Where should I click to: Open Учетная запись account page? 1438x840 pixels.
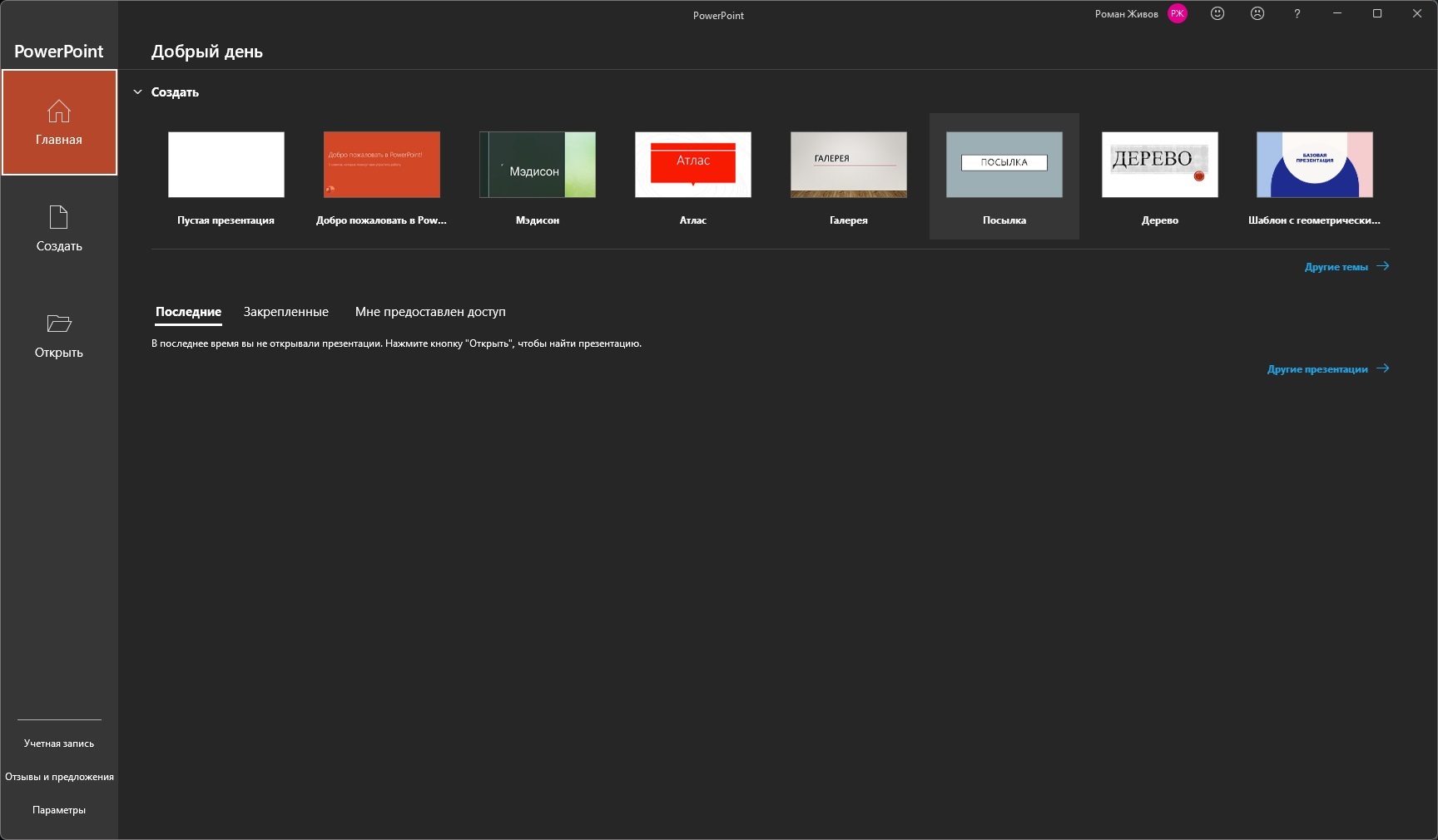[x=59, y=744]
